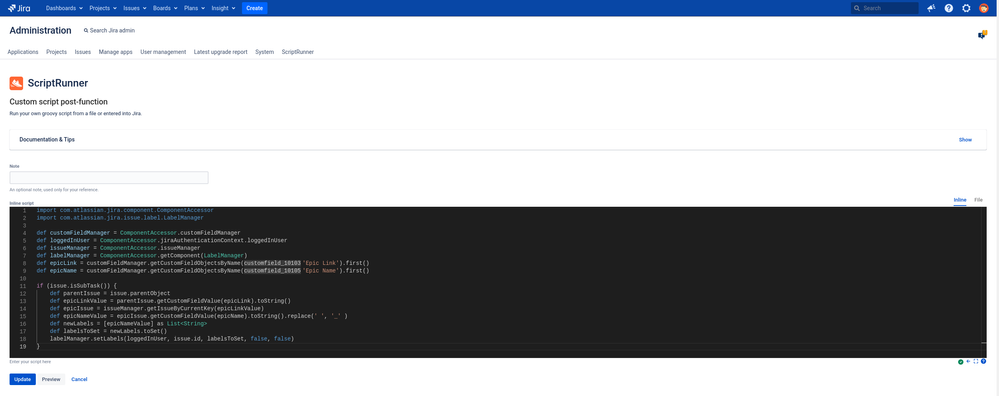The image size is (999, 396).
Task: Click the Jira logo in top bar
Action: tap(19, 8)
